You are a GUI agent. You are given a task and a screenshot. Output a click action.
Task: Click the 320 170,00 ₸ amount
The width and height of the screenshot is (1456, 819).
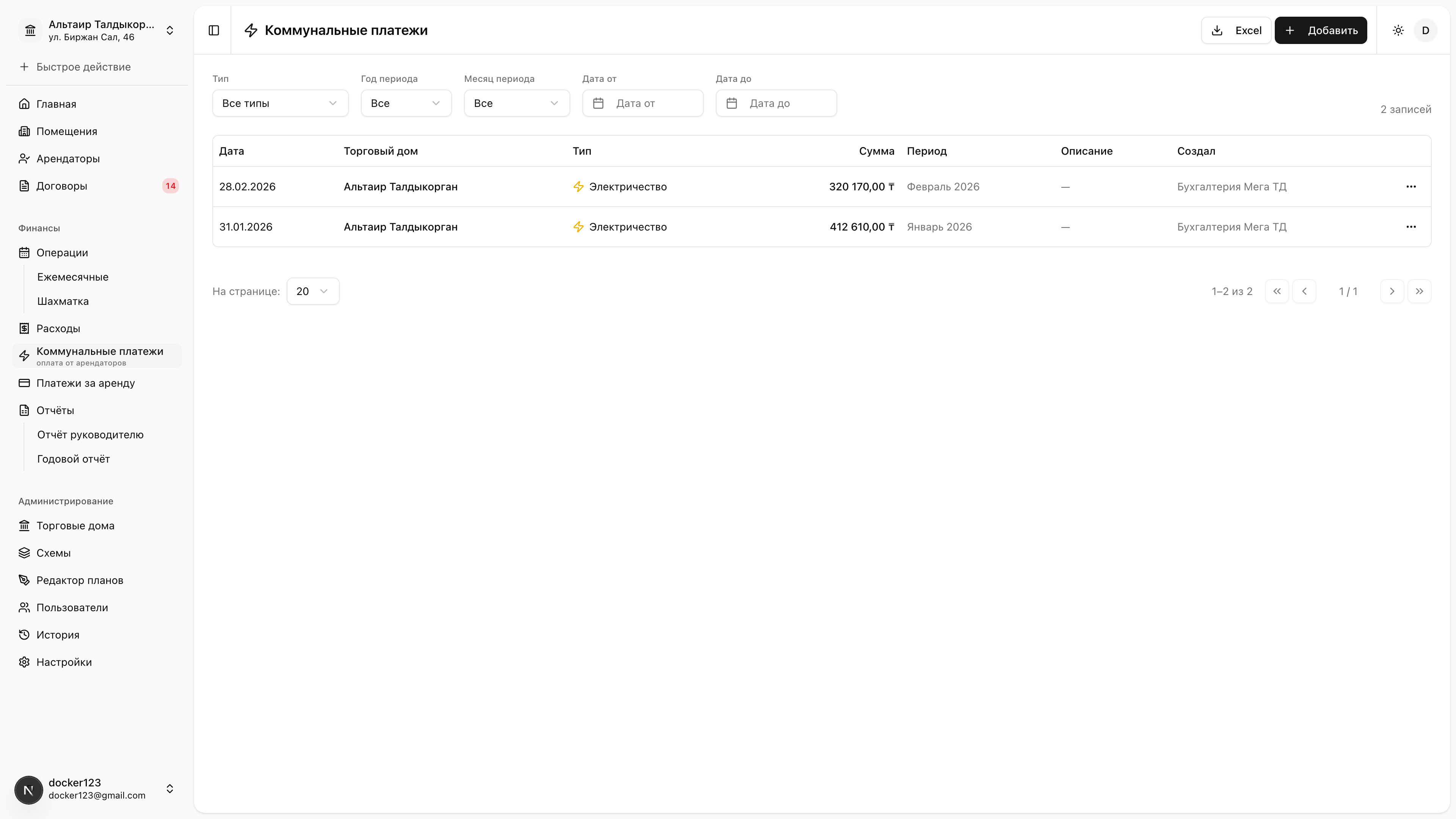point(861,187)
